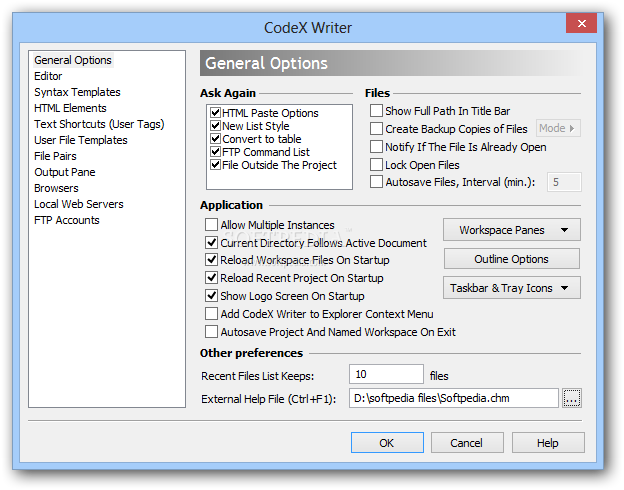
Task: Enable Notify If The File Is Already Open
Action: pyautogui.click(x=376, y=146)
